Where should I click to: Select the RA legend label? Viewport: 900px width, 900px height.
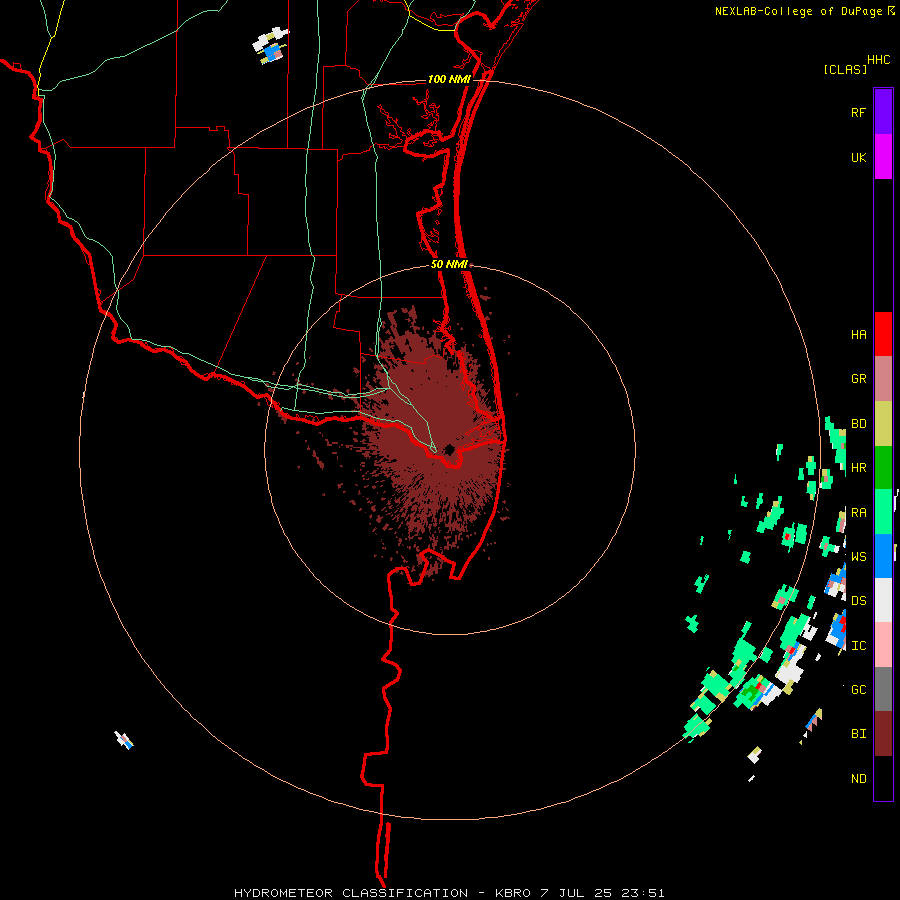pyautogui.click(x=858, y=513)
